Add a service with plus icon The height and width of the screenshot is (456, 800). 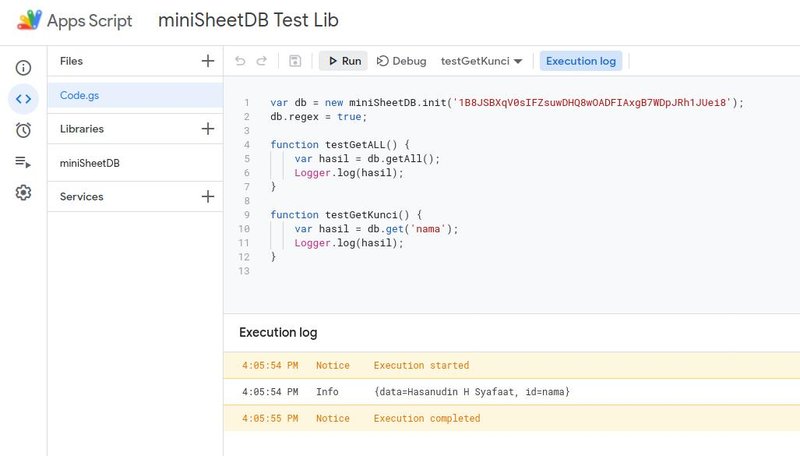click(208, 197)
